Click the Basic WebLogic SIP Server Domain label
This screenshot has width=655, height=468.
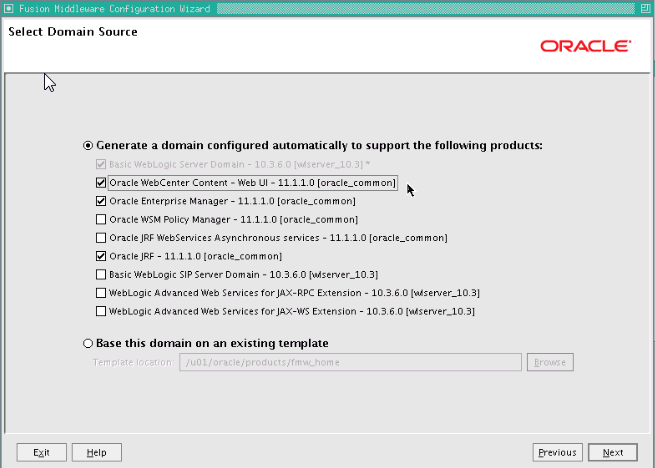pos(243,275)
